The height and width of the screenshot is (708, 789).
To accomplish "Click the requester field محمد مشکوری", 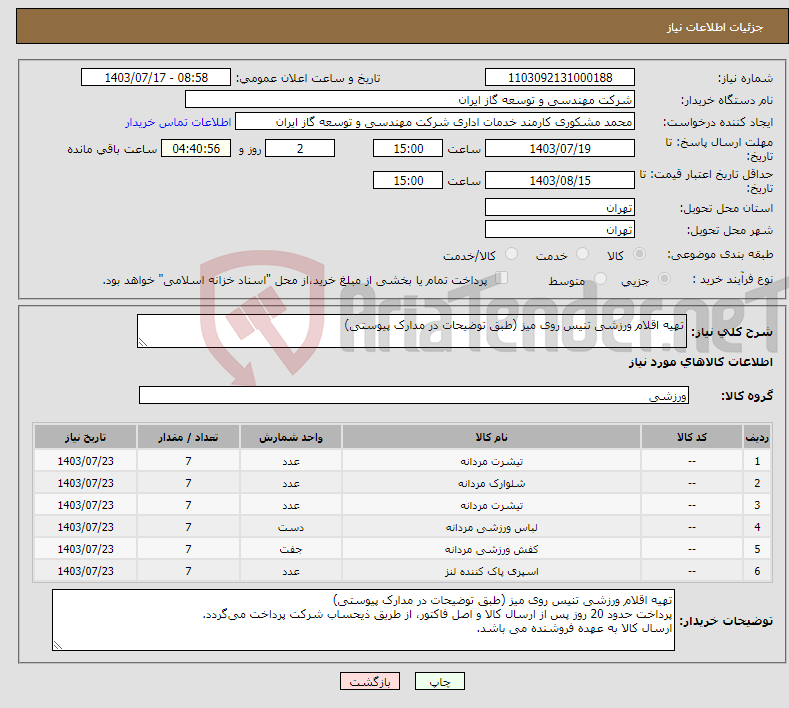I will click(435, 122).
